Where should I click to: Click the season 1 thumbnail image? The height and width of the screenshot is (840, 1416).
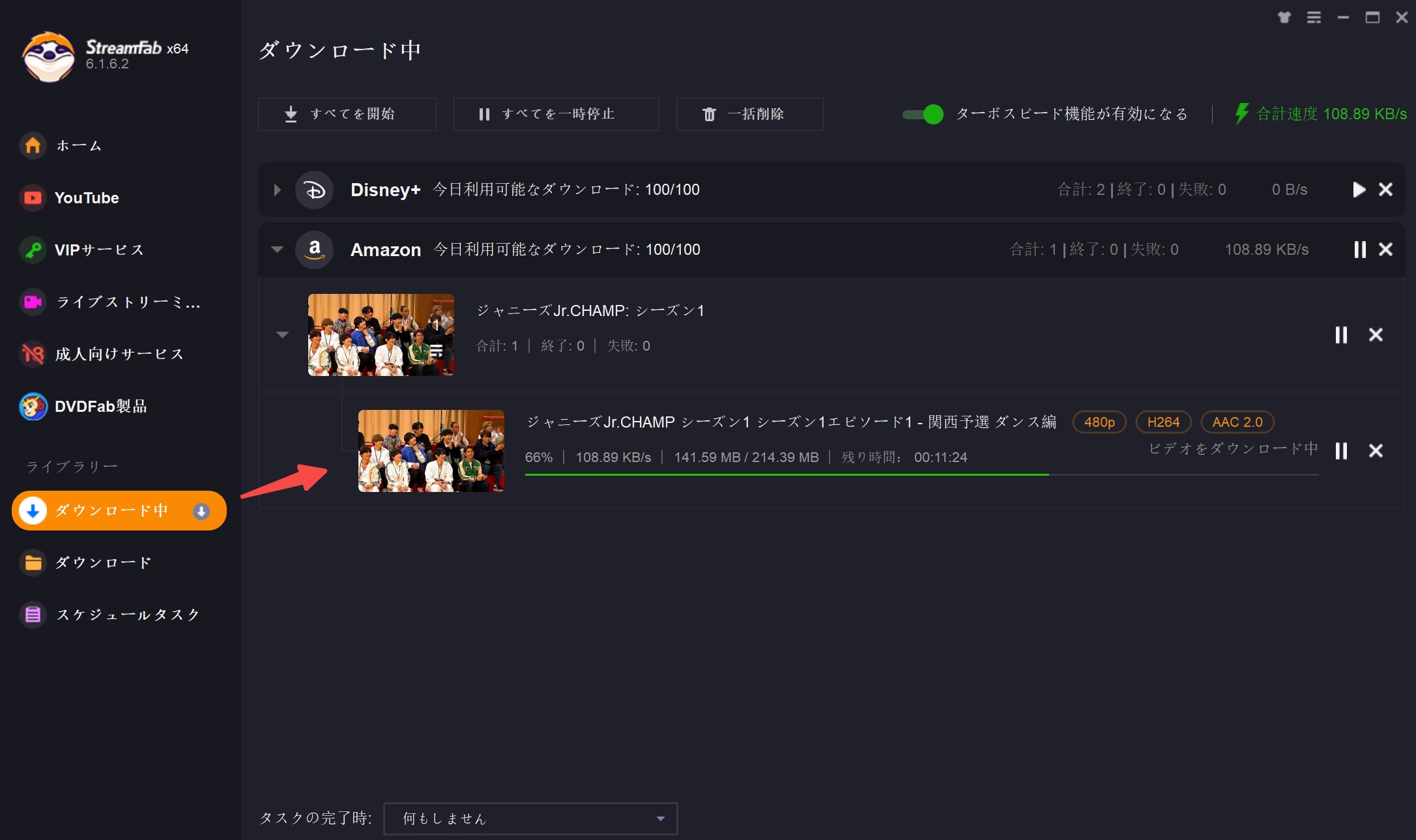coord(381,335)
